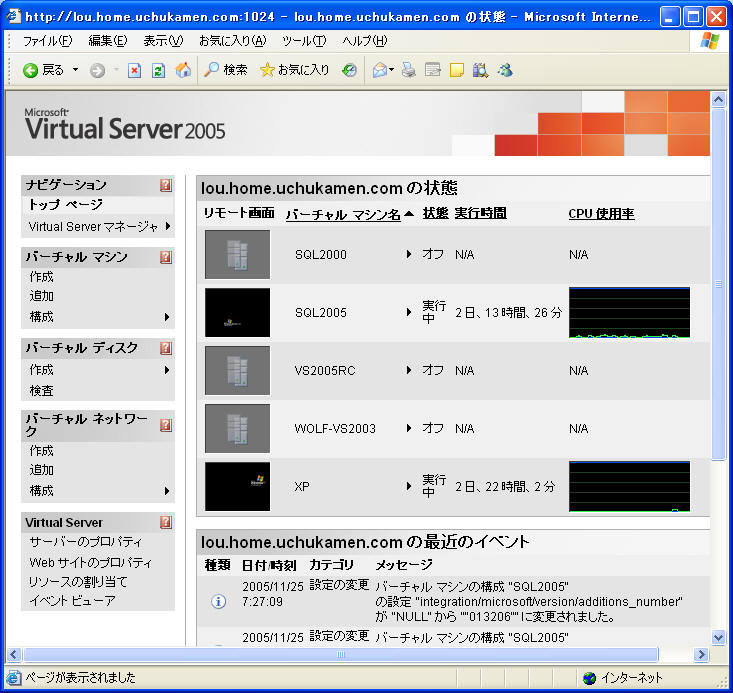The height and width of the screenshot is (693, 733).
Task: Click help icon in ナビゲーション header
Action: coord(166,185)
